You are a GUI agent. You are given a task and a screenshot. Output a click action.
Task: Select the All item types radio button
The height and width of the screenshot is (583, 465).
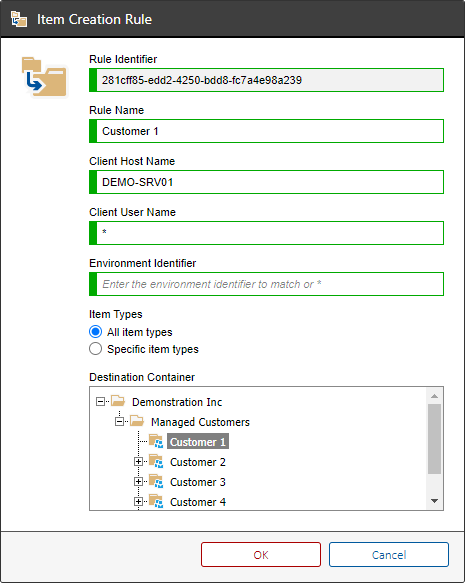96,331
